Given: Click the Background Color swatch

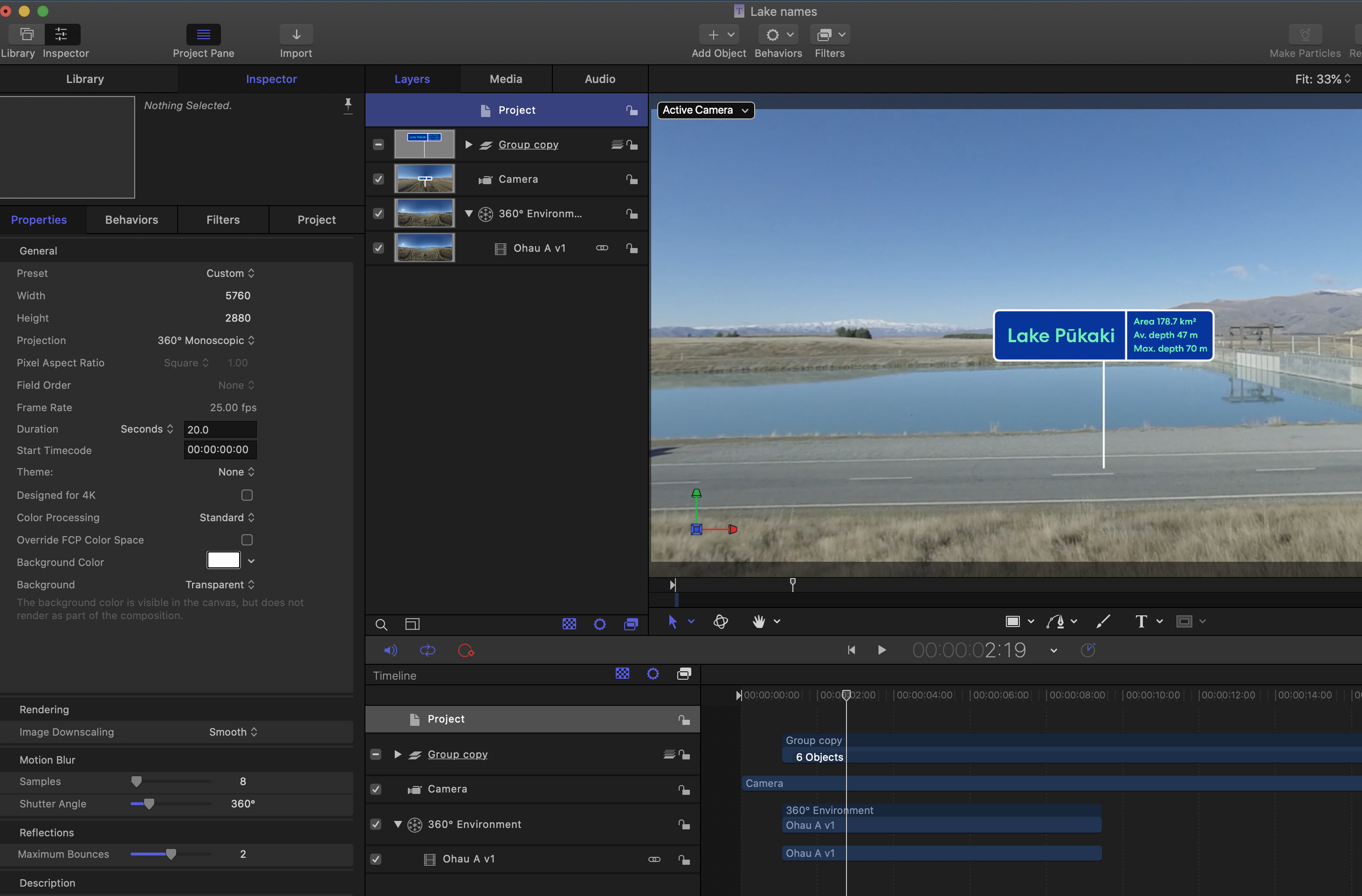Looking at the screenshot, I should 223,561.
